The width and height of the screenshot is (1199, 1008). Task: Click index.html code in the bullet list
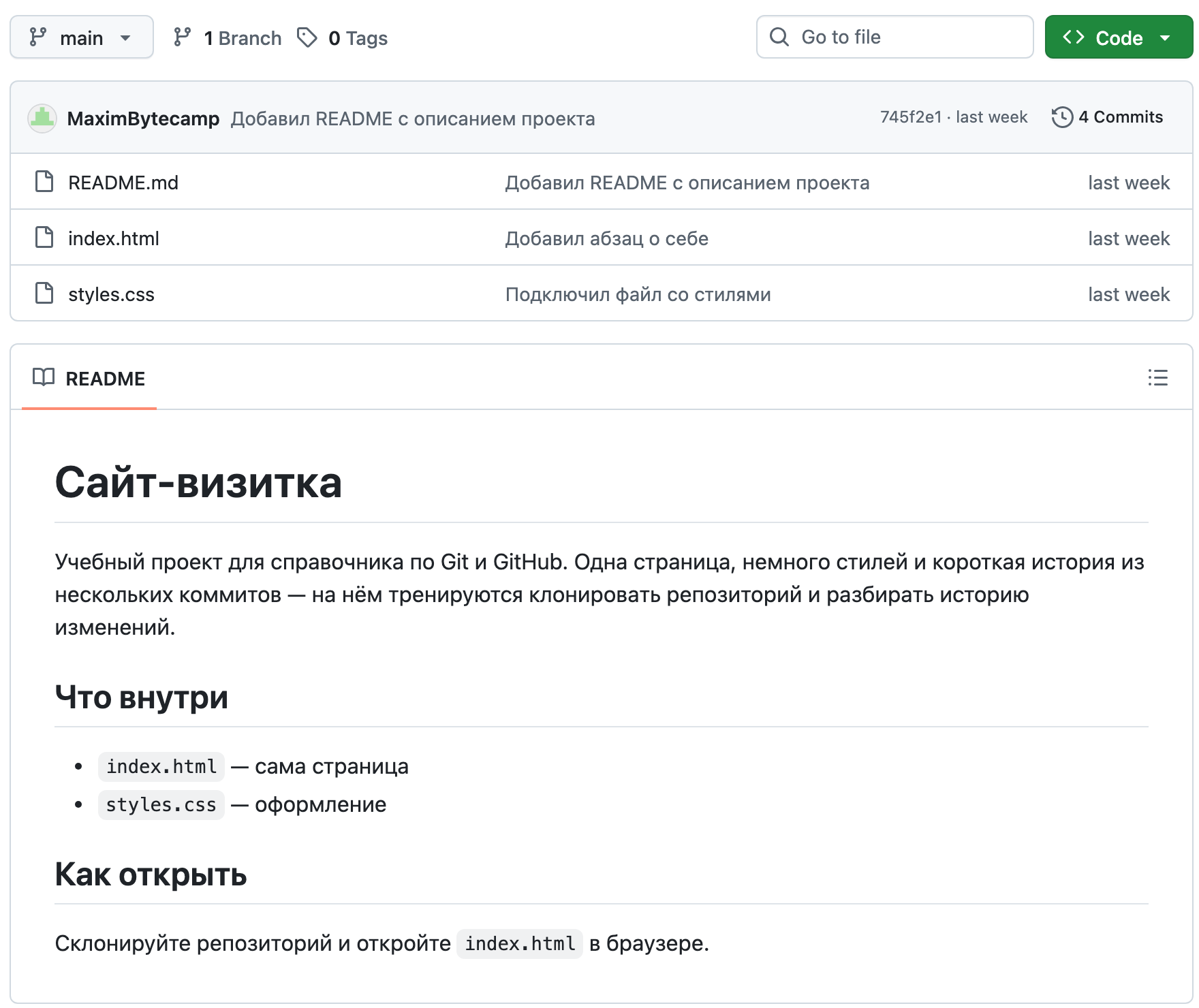161,767
